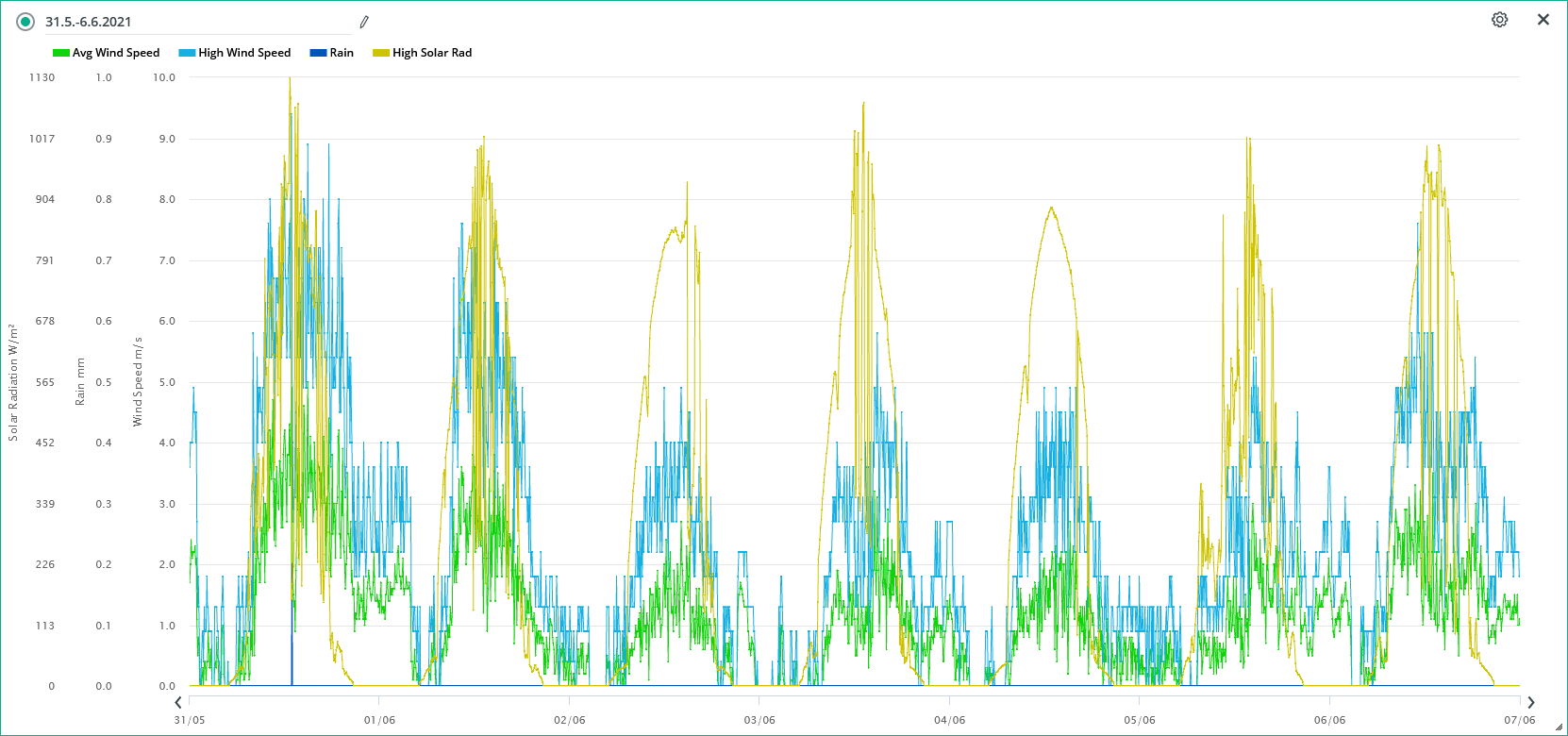Viewport: 1568px width, 736px height.
Task: Go to next period with right chevron
Action: pyautogui.click(x=1530, y=702)
